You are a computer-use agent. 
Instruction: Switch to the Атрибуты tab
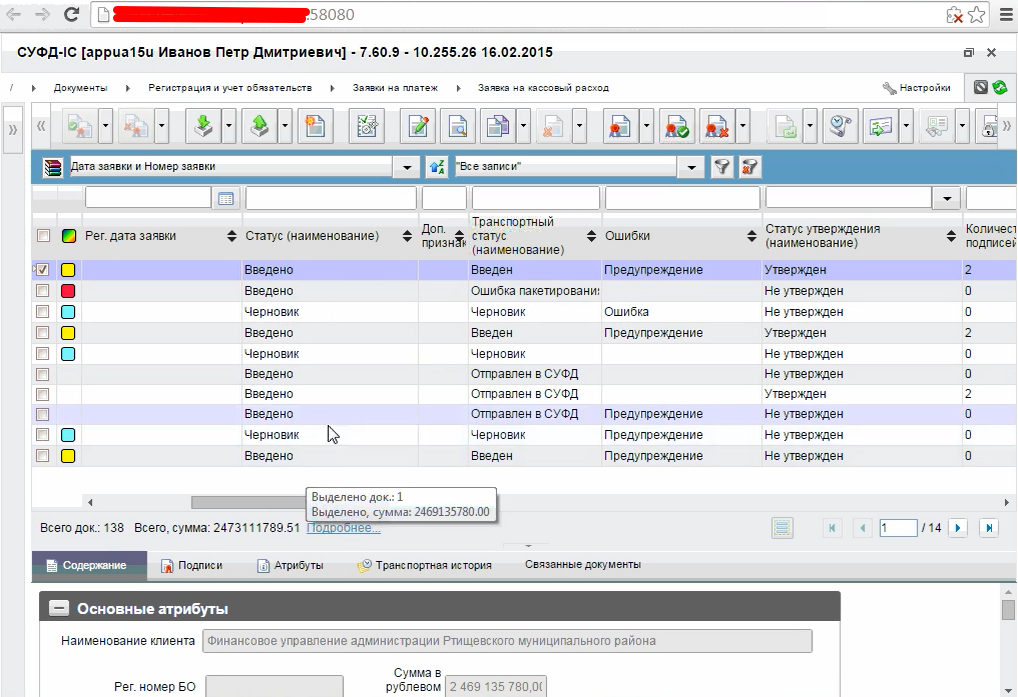(290, 565)
